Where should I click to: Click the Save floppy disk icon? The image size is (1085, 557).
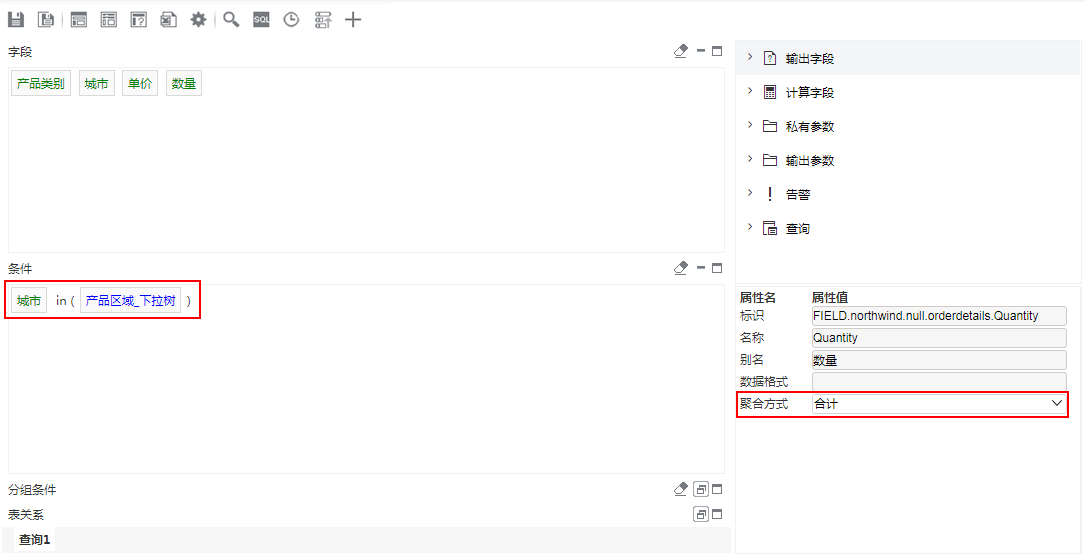(16, 19)
